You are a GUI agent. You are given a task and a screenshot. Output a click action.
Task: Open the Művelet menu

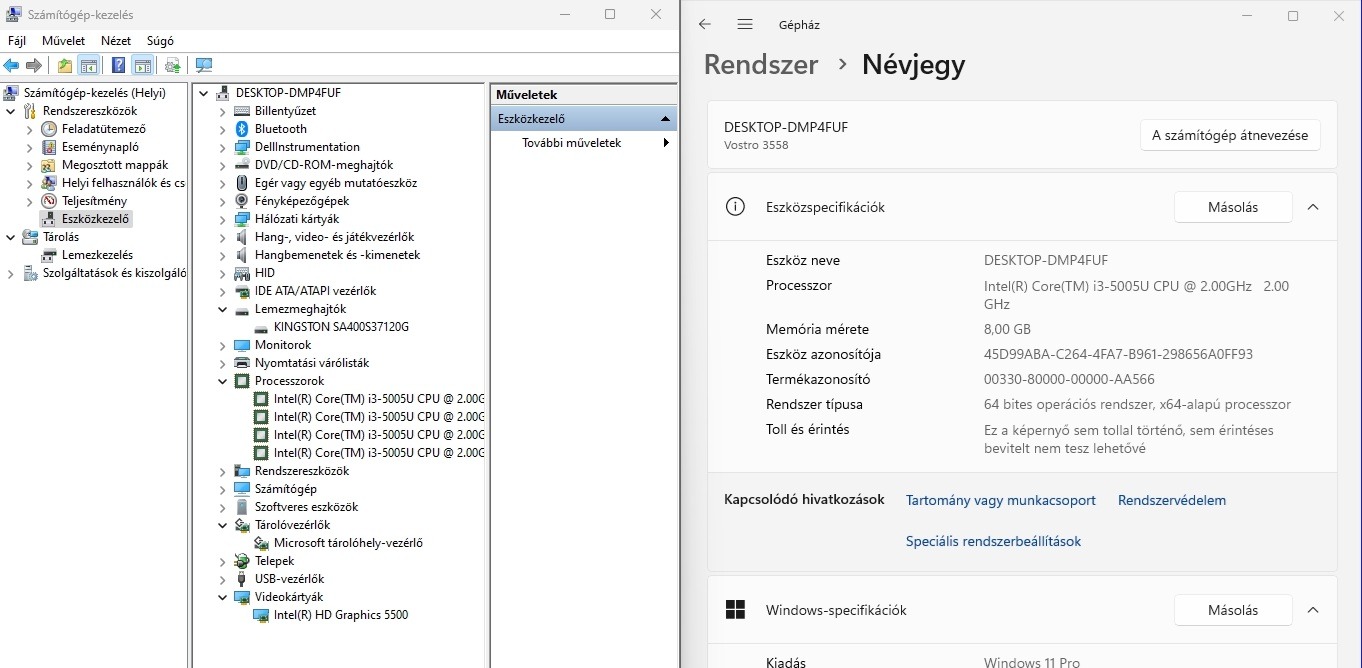click(63, 41)
